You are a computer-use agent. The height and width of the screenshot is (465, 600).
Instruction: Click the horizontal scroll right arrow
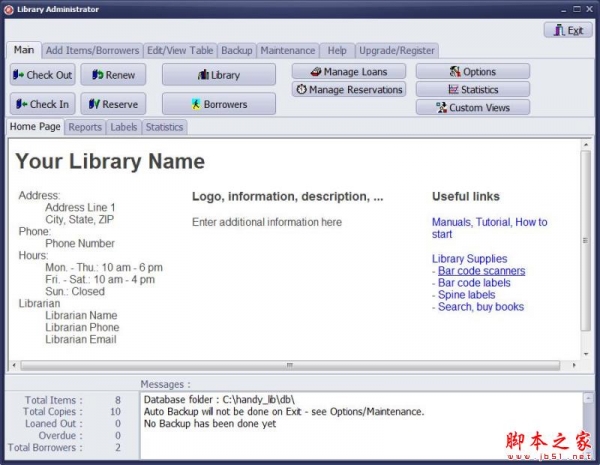[x=574, y=365]
